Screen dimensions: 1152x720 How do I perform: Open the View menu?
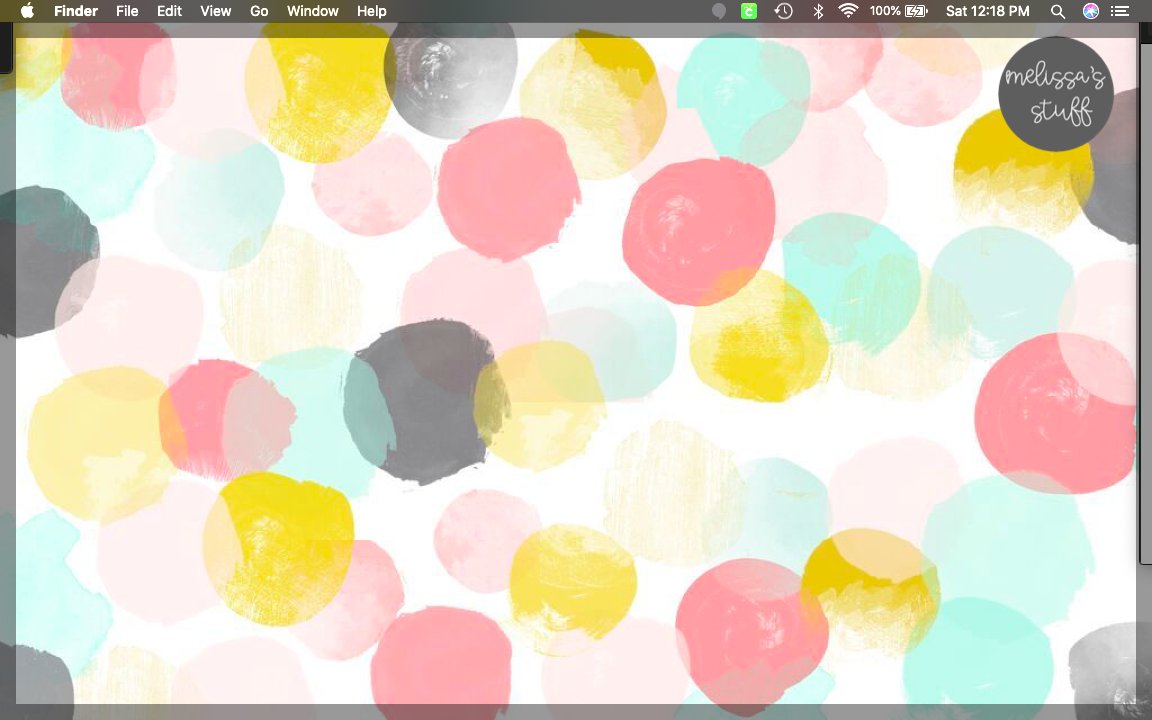[216, 11]
